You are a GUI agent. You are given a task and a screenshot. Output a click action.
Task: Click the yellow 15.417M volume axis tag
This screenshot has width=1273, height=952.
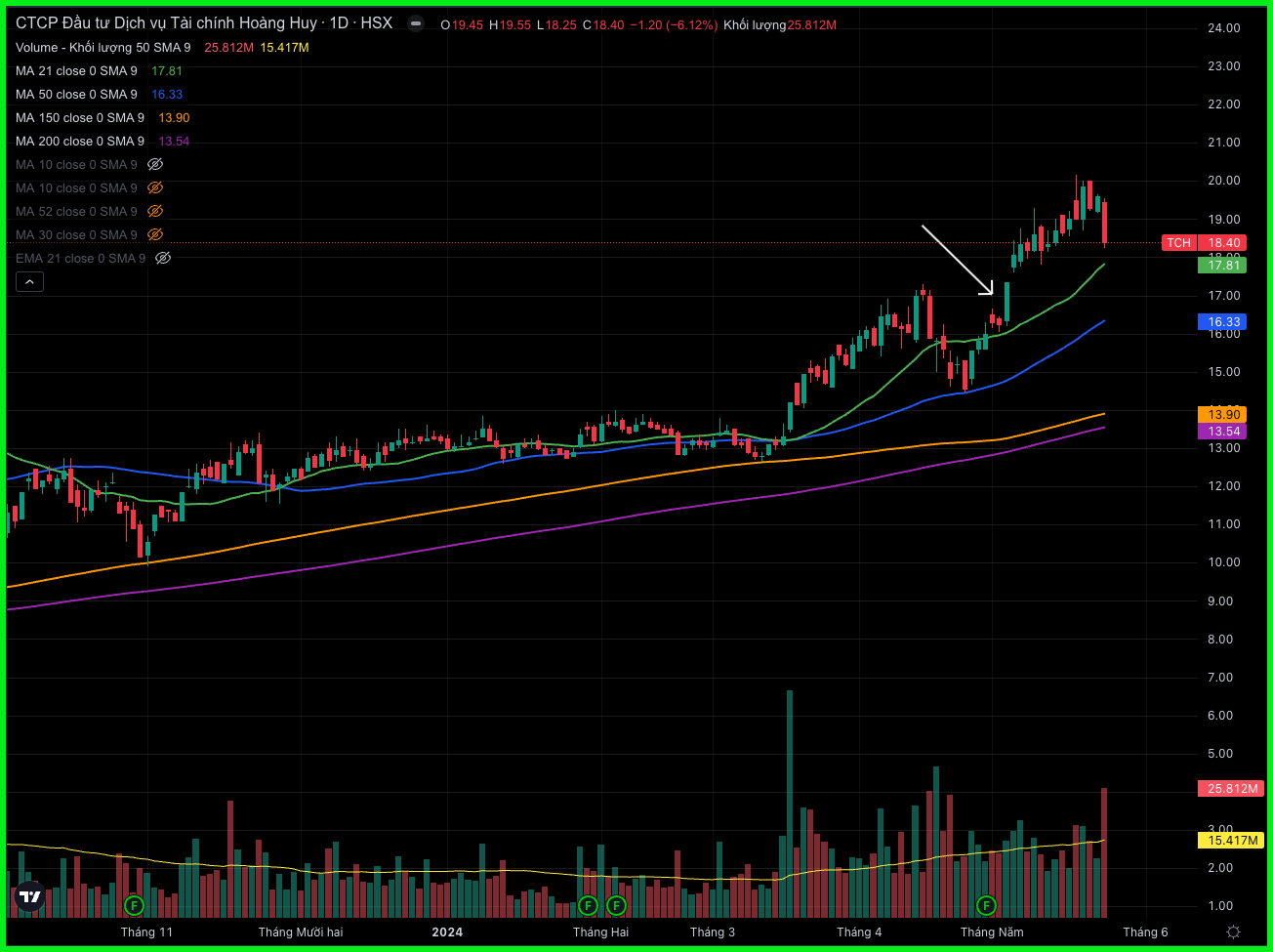click(x=1231, y=840)
